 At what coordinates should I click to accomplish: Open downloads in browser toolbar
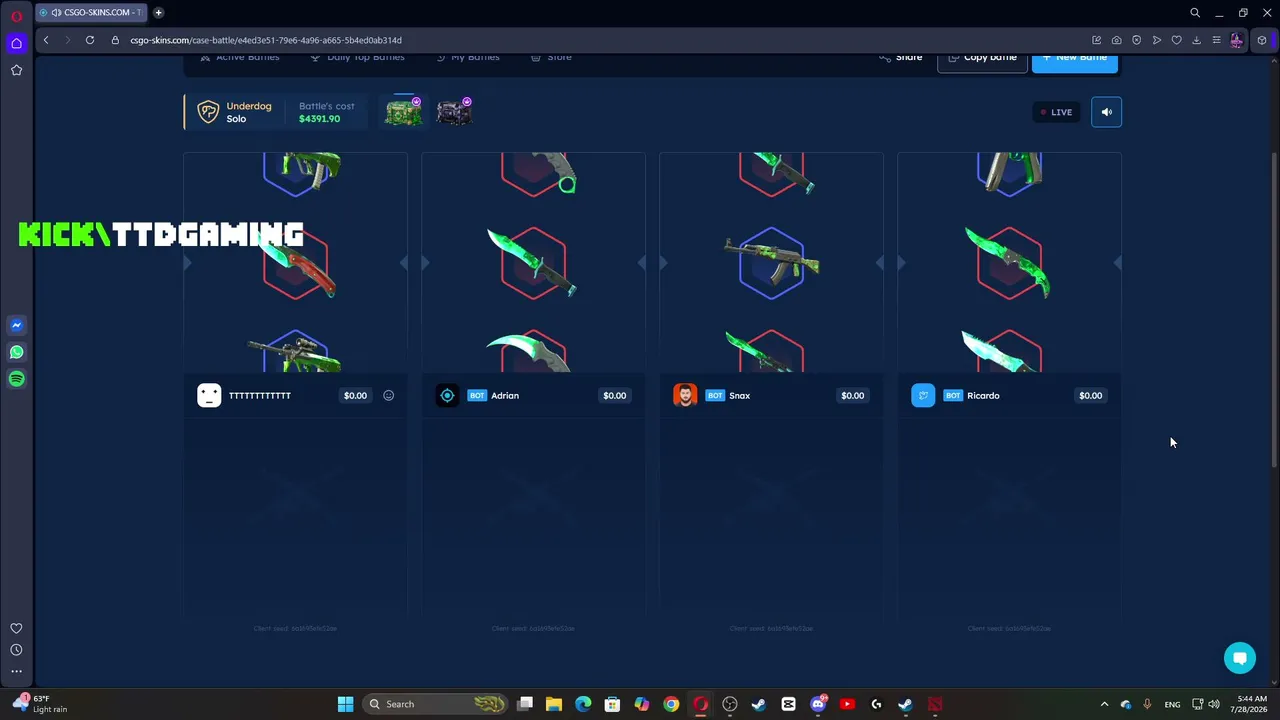[x=1196, y=40]
